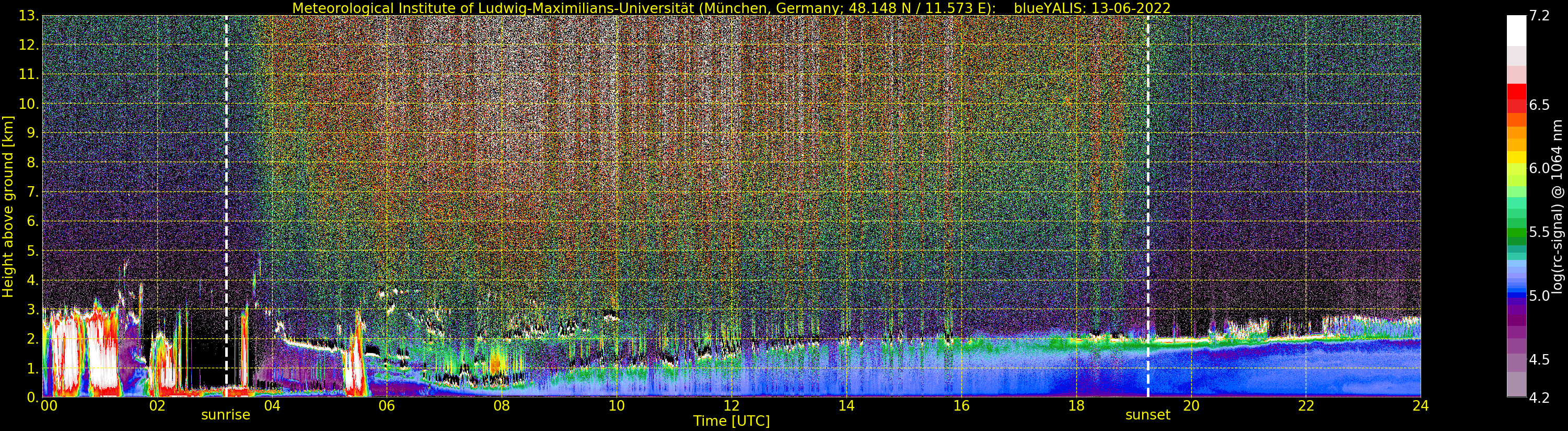Viewport: 1568px width, 431px height.
Task: Click the '02' tick on time axis
Action: click(157, 405)
